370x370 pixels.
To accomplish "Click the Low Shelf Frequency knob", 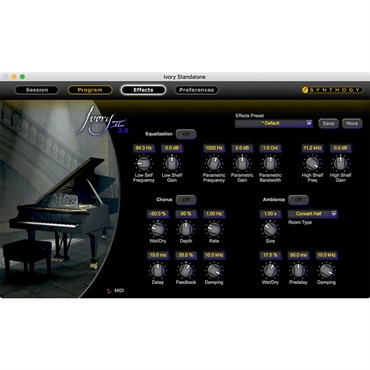I will (144, 163).
